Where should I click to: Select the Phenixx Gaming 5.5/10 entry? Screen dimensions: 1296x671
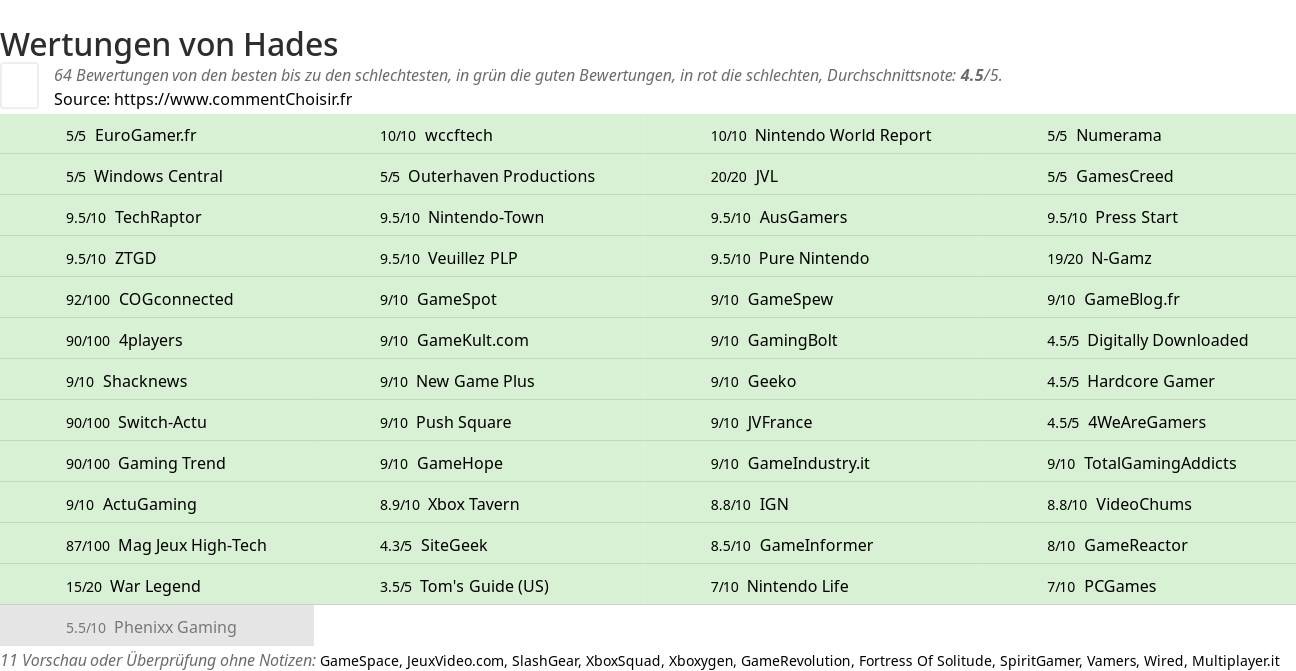point(151,627)
